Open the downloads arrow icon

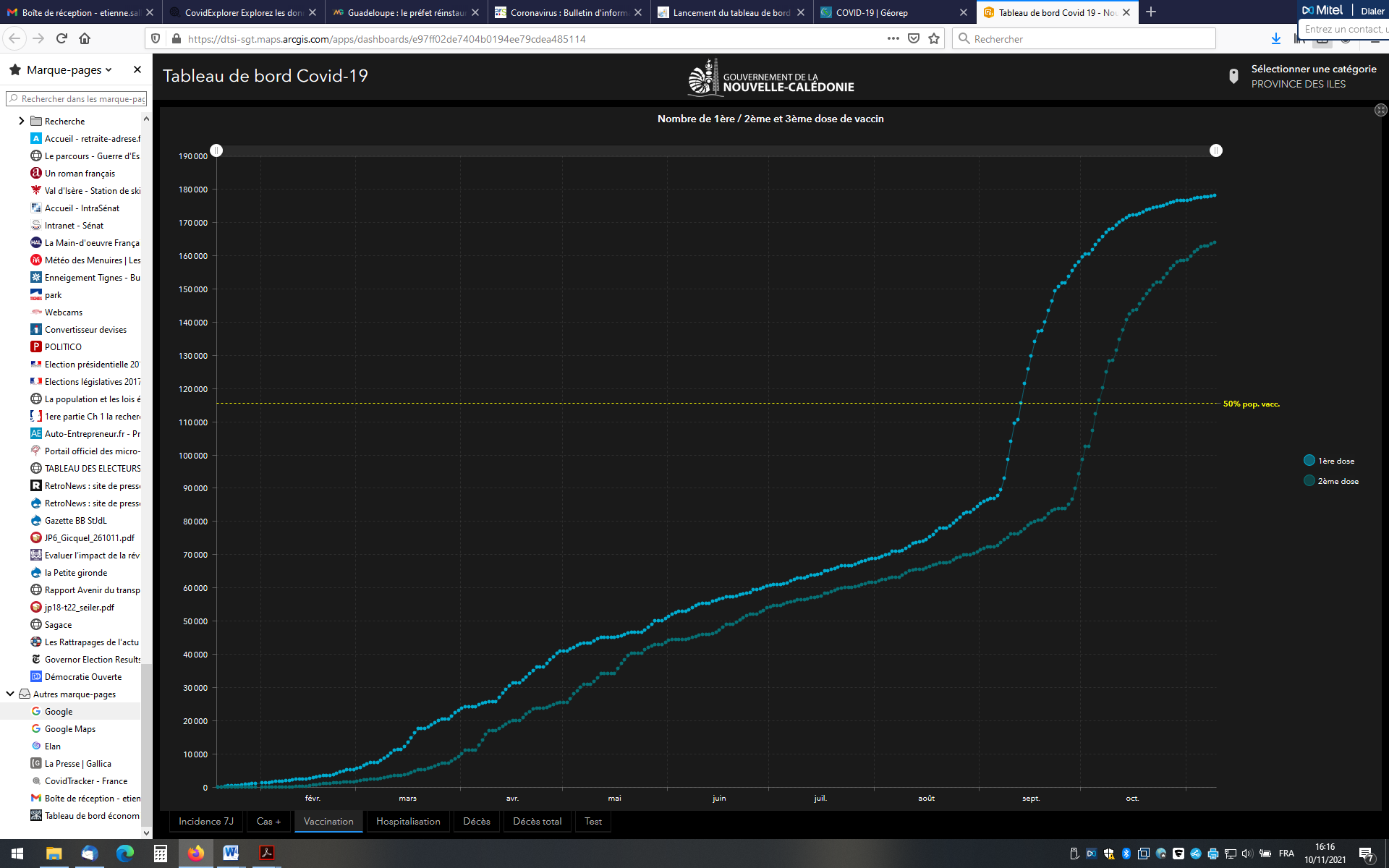[1276, 38]
